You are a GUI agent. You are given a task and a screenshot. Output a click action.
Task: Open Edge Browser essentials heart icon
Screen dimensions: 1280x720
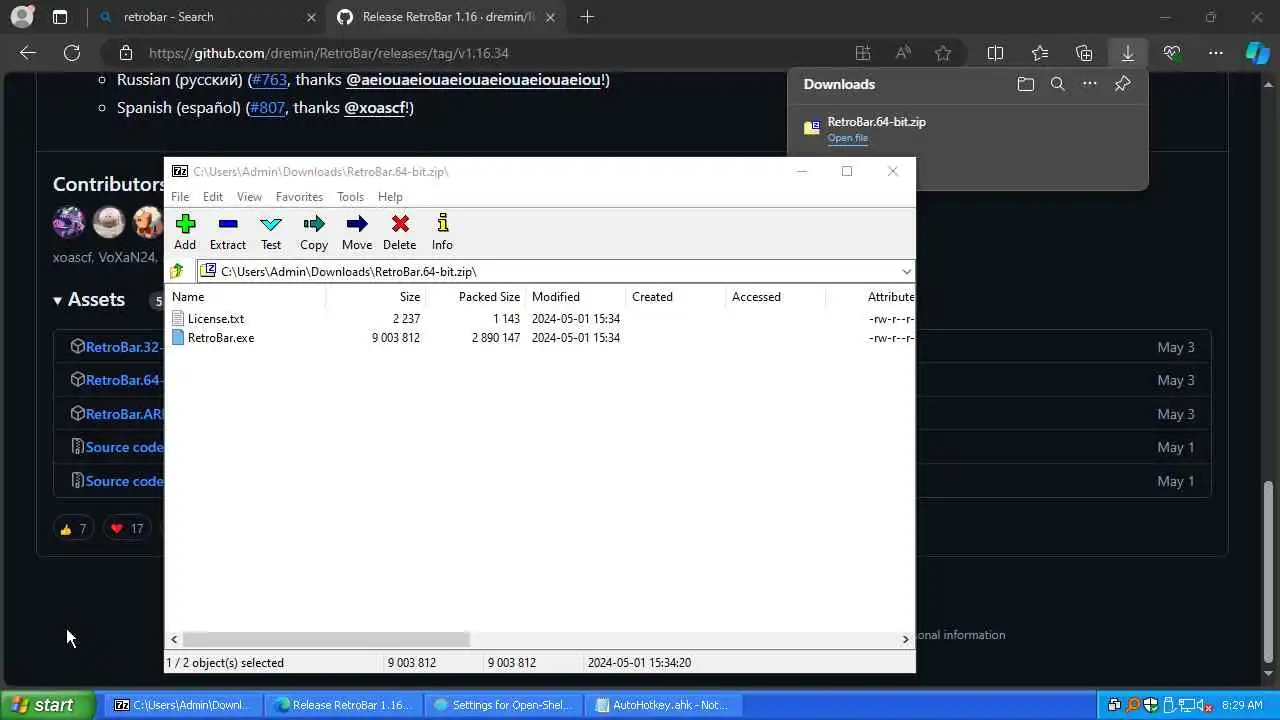click(x=1172, y=53)
